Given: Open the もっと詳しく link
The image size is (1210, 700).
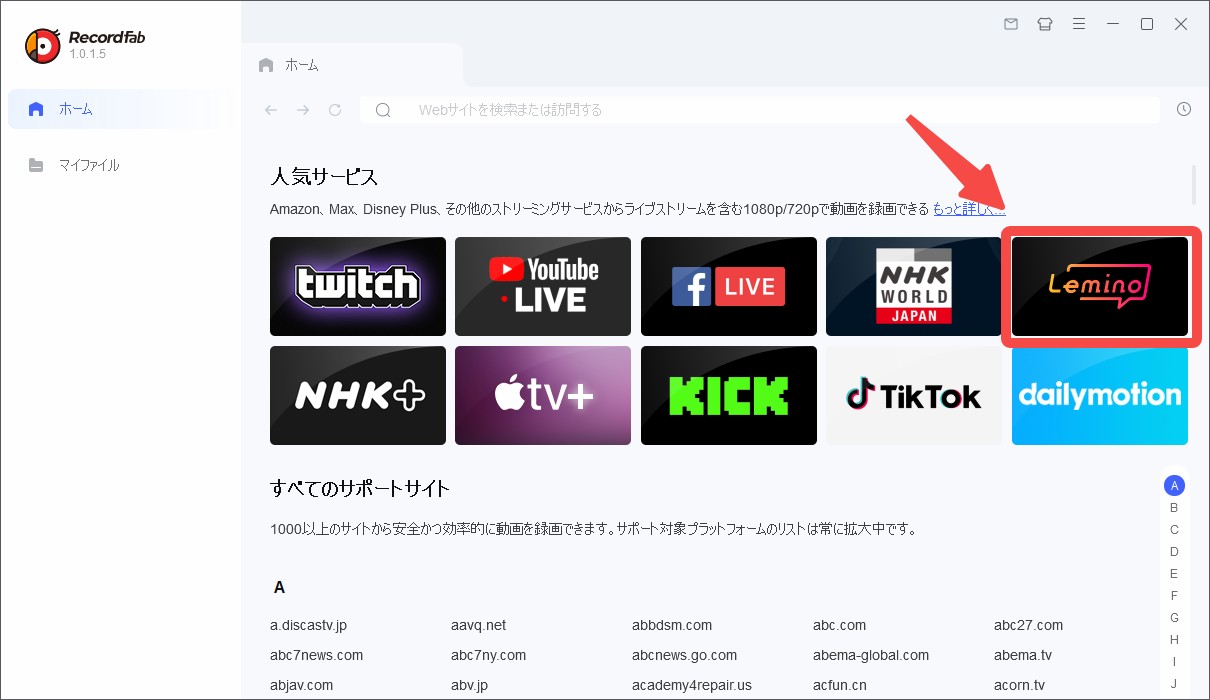Looking at the screenshot, I should (967, 209).
